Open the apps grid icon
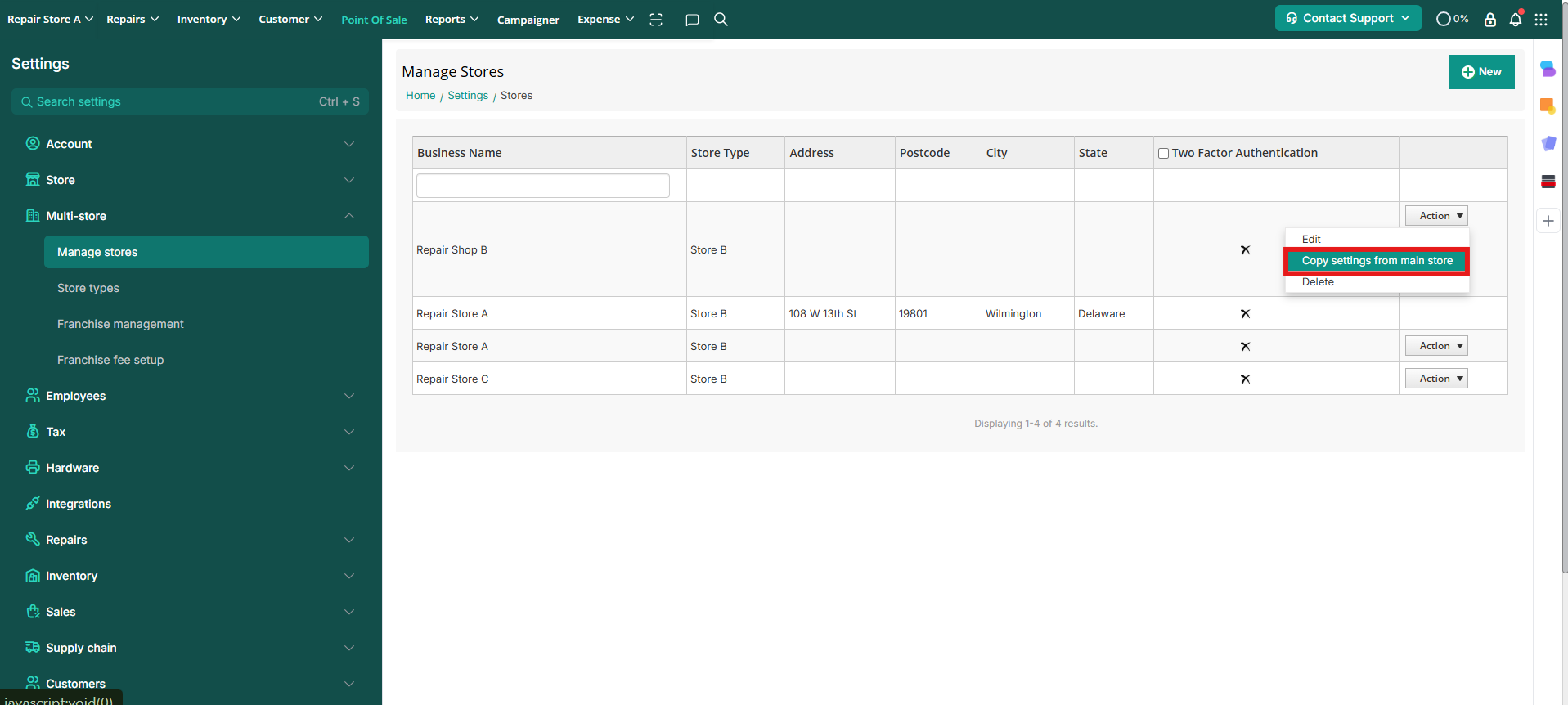The height and width of the screenshot is (705, 1568). (1541, 20)
